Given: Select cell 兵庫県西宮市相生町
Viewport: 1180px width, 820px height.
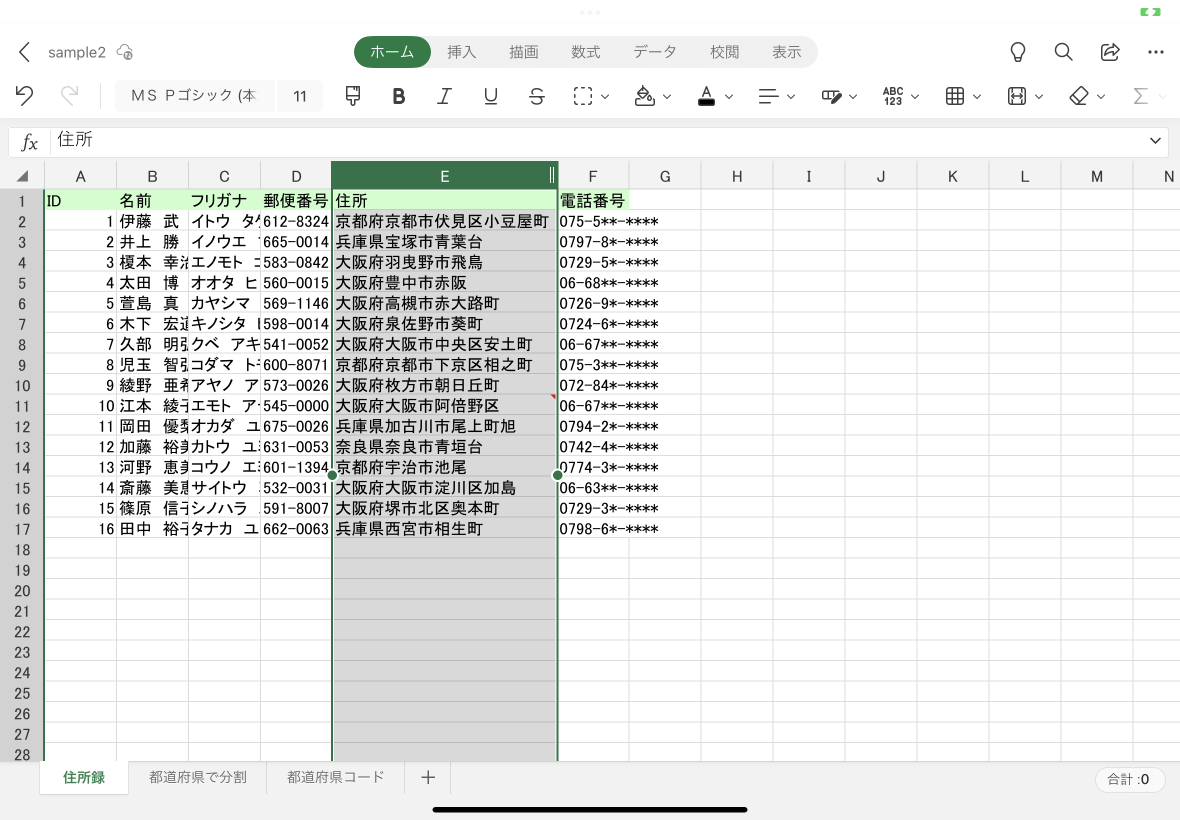Looking at the screenshot, I should pyautogui.click(x=444, y=528).
